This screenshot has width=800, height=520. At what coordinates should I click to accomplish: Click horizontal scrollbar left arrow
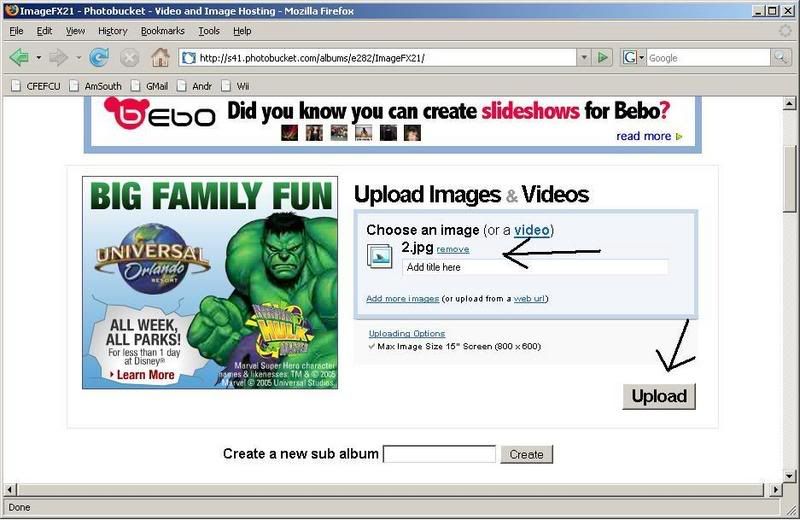click(x=10, y=489)
